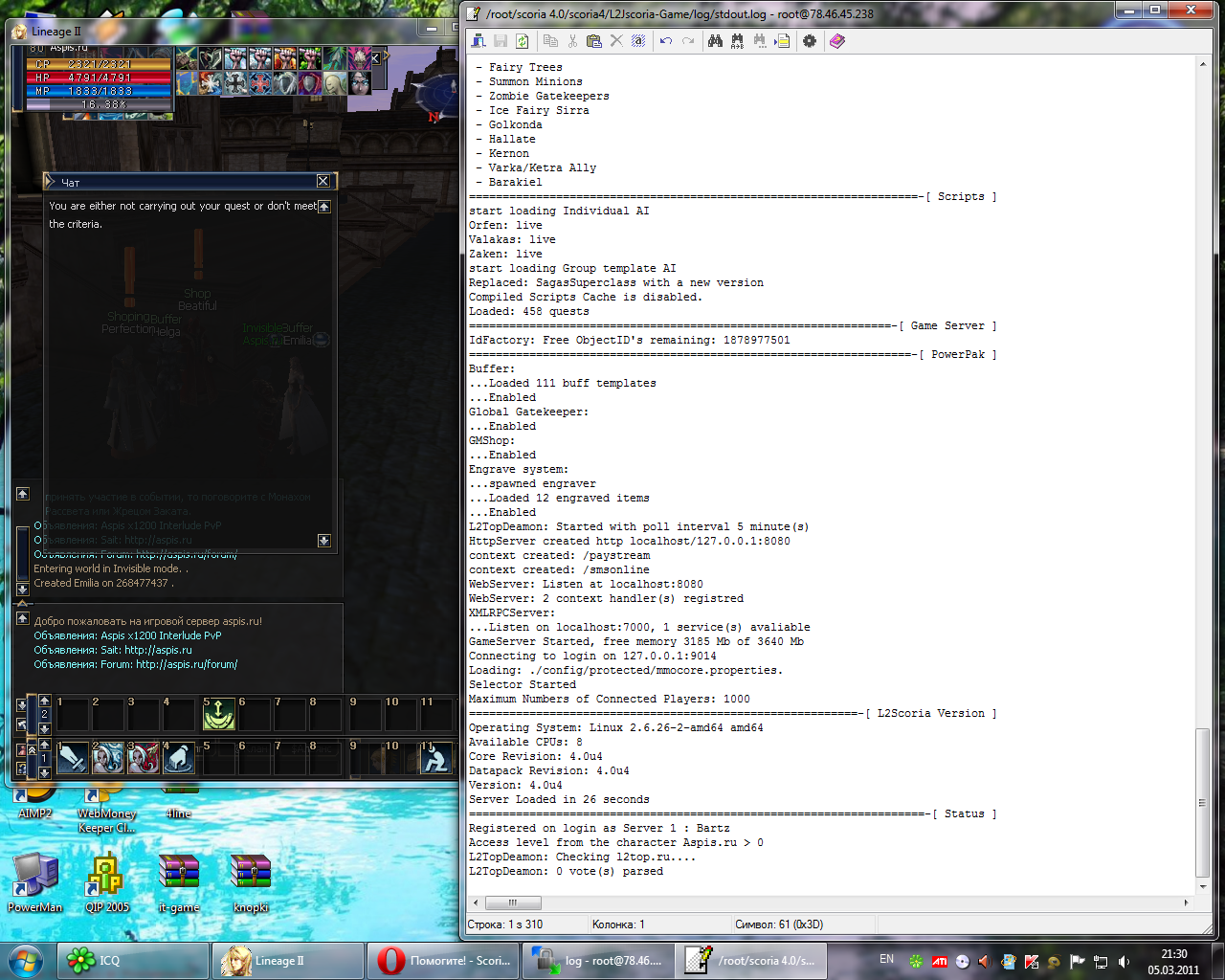Screen dimensions: 1225x980
Task: Click the exit door icon in editor toolbar
Action: (479, 41)
